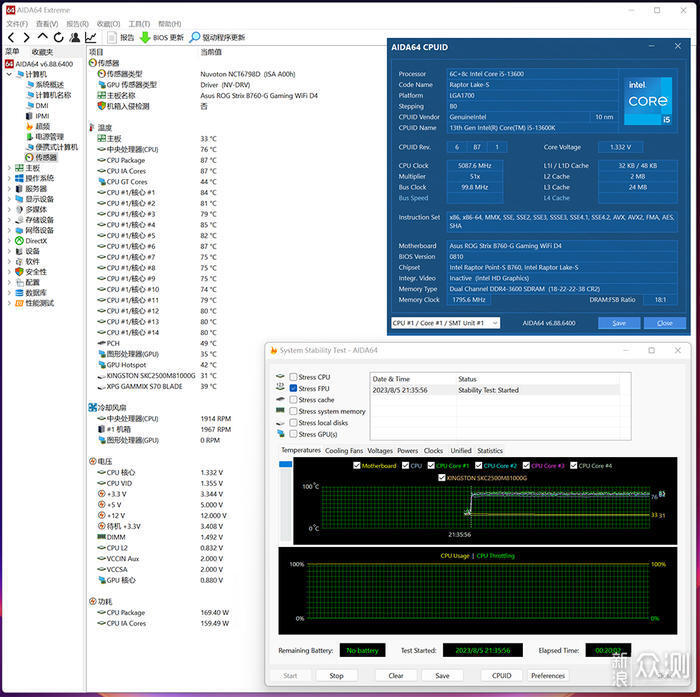
Task: Click the blue graph scroll slider thumb
Action: coord(285,464)
